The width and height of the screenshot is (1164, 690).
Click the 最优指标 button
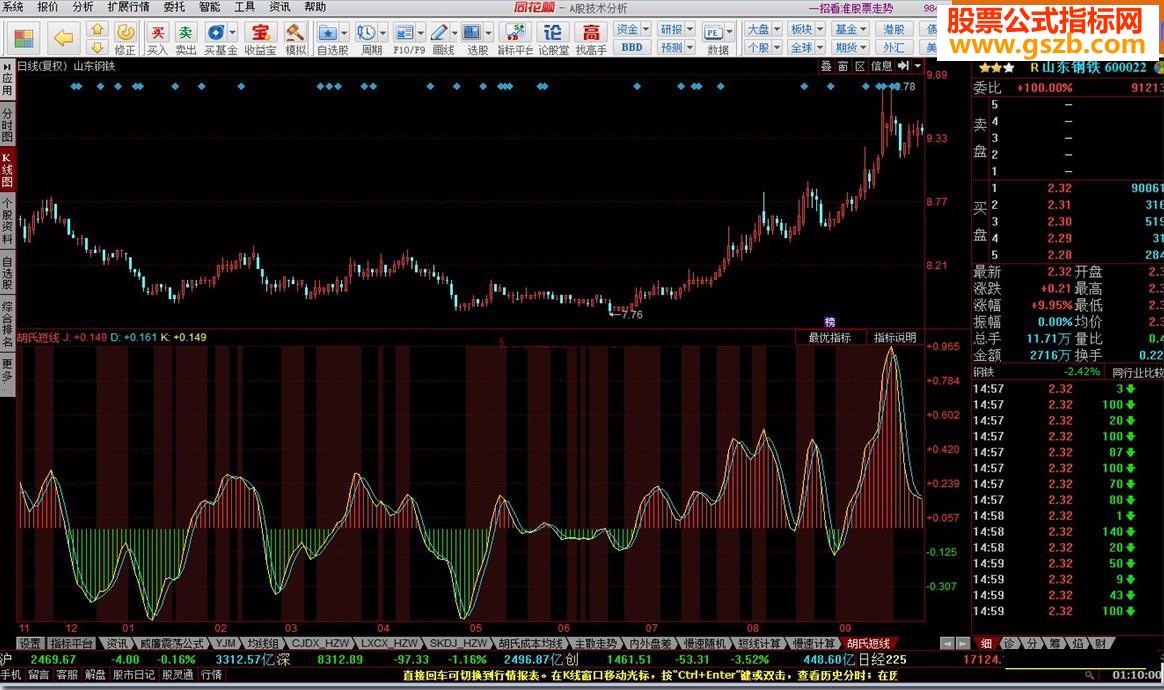(829, 337)
